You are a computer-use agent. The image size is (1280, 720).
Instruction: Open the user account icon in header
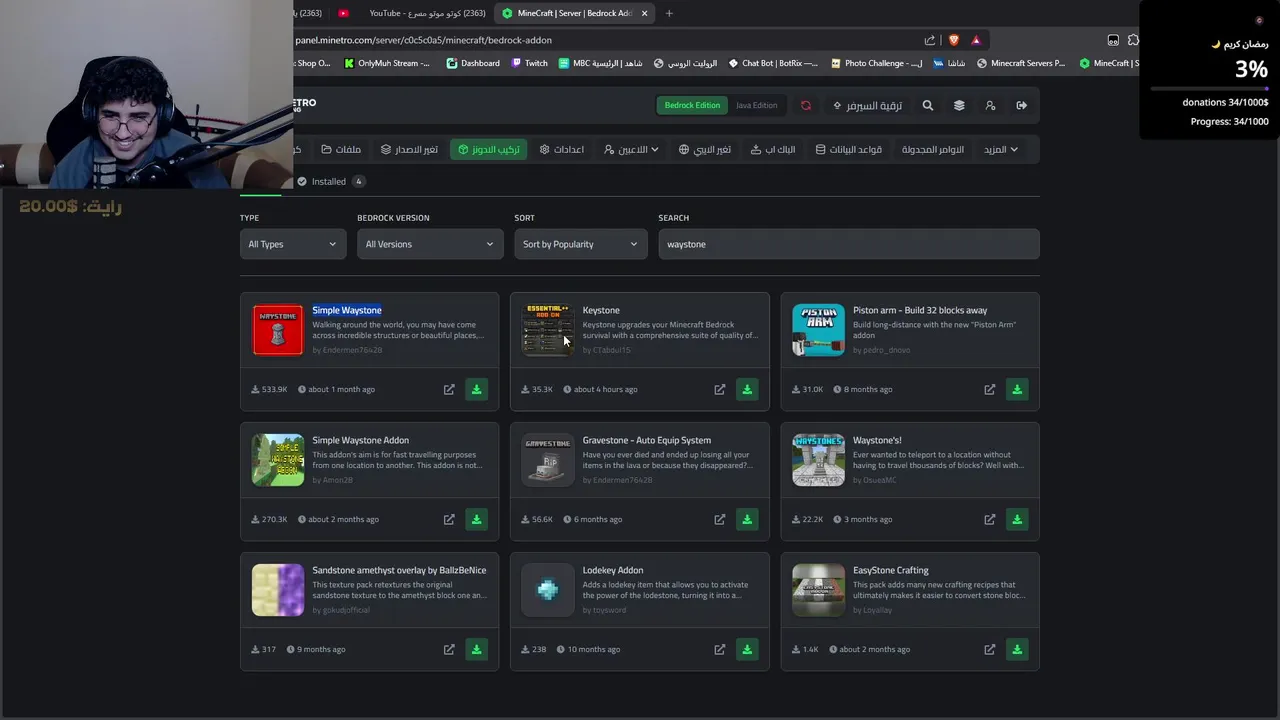[990, 105]
